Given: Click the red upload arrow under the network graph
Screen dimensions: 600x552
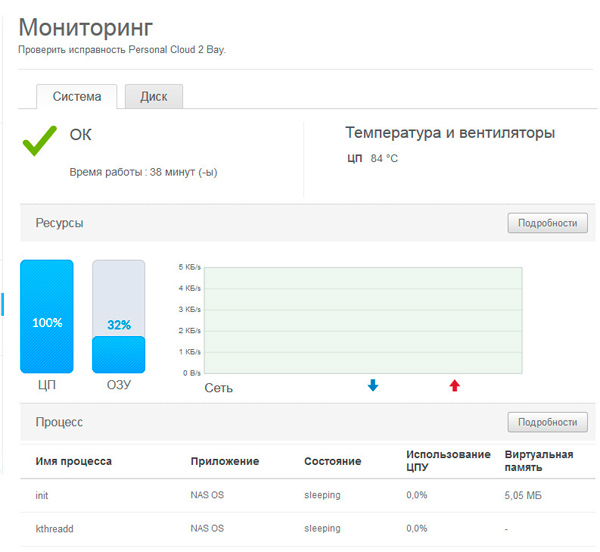Looking at the screenshot, I should point(454,385).
